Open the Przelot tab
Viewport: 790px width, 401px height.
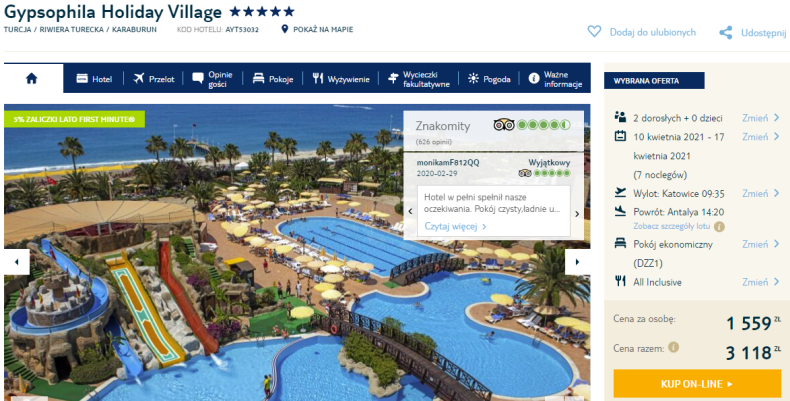[x=154, y=79]
